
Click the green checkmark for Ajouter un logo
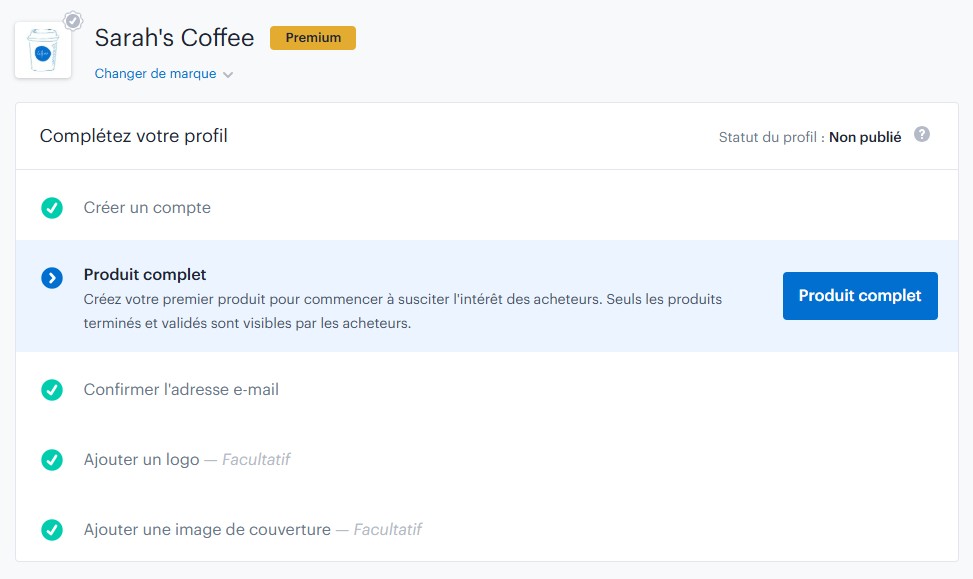coord(52,460)
